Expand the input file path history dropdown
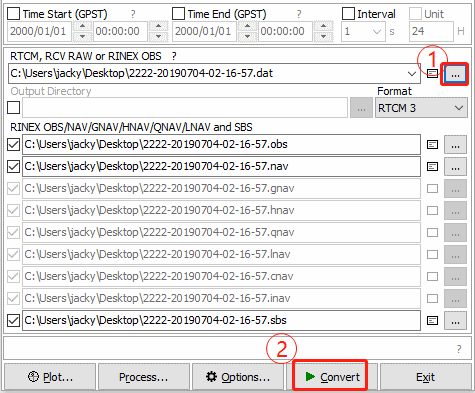The width and height of the screenshot is (475, 393). 412,74
